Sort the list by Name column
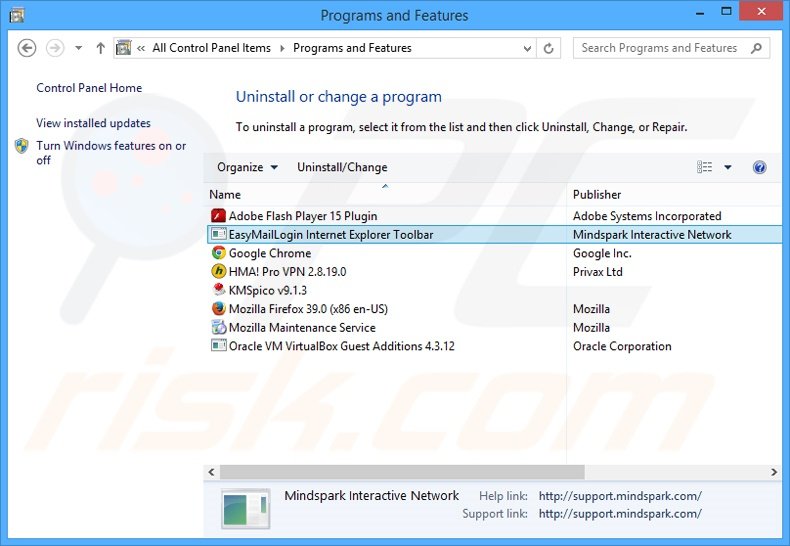Image resolution: width=790 pixels, height=546 pixels. click(385, 194)
